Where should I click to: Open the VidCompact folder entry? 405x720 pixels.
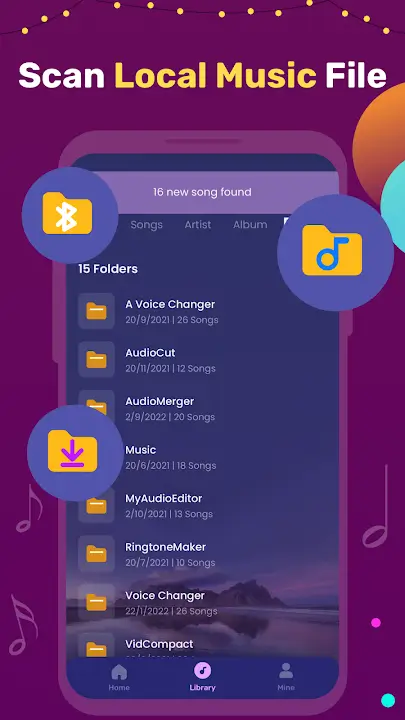coord(202,646)
